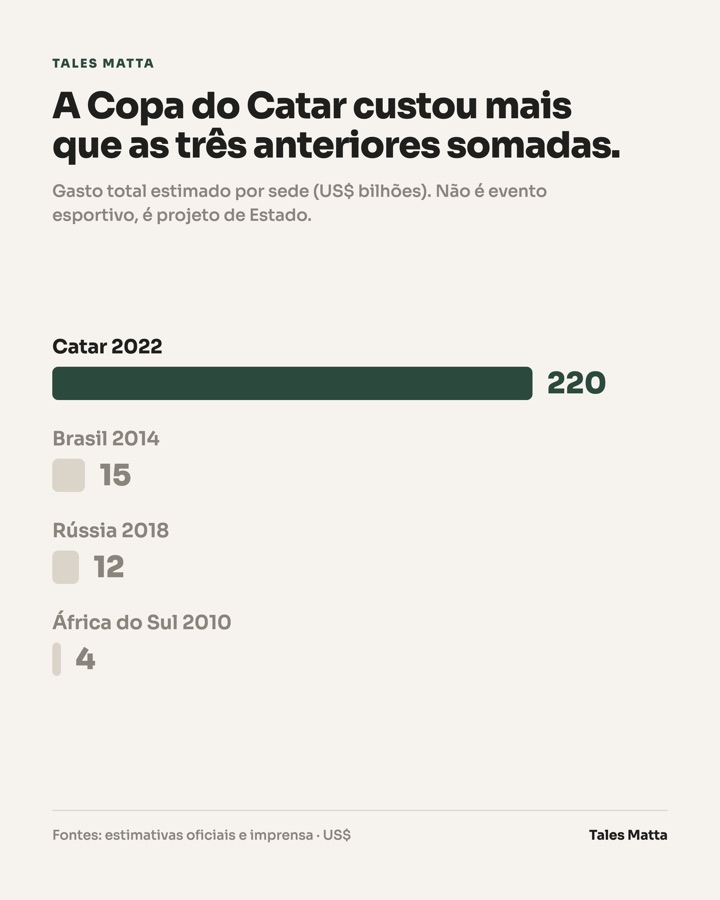720x900 pixels.
Task: Click the Tales Matta footer signature
Action: click(628, 835)
